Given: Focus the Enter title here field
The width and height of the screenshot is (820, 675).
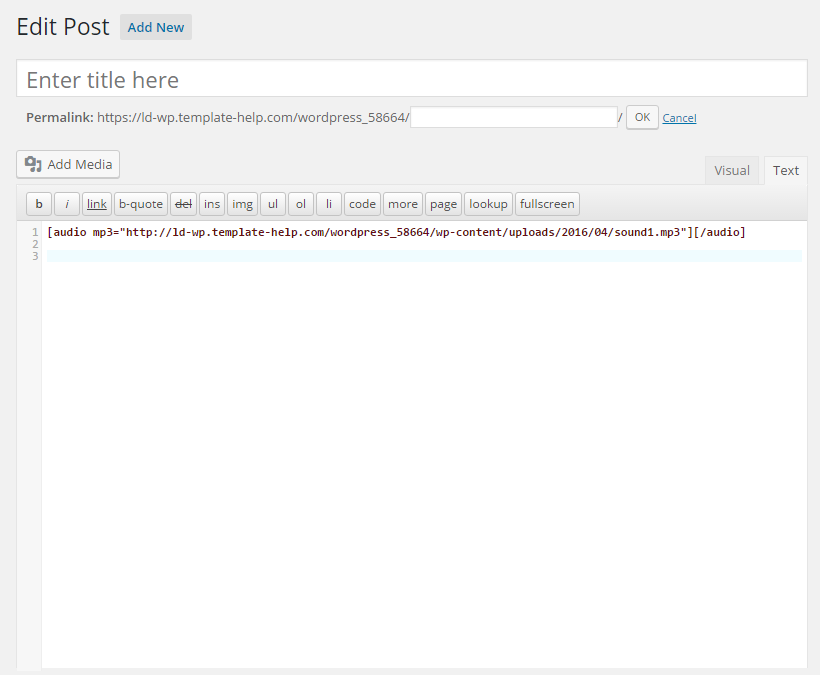Looking at the screenshot, I should pyautogui.click(x=412, y=78).
